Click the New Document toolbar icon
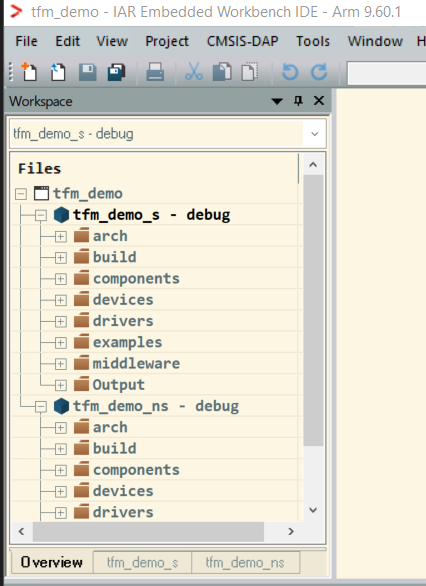Viewport: 426px width, 586px height. [29, 72]
